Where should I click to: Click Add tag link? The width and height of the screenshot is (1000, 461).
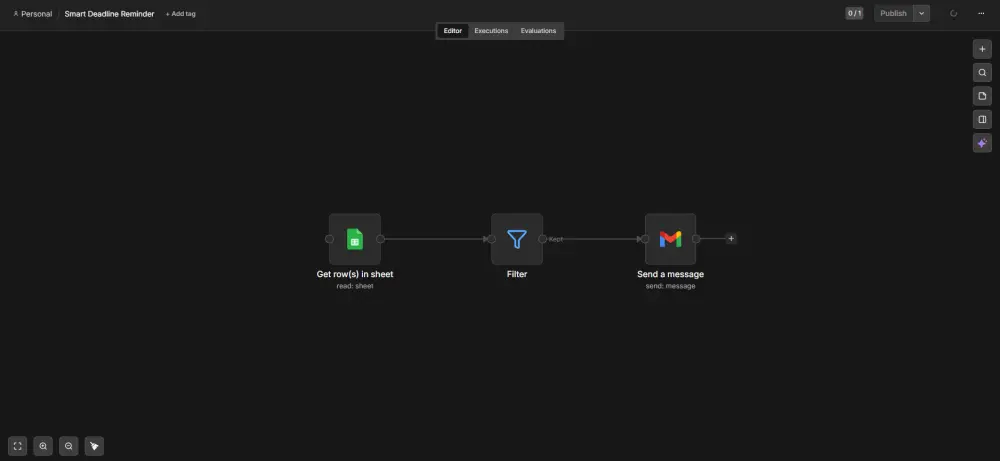tap(180, 14)
